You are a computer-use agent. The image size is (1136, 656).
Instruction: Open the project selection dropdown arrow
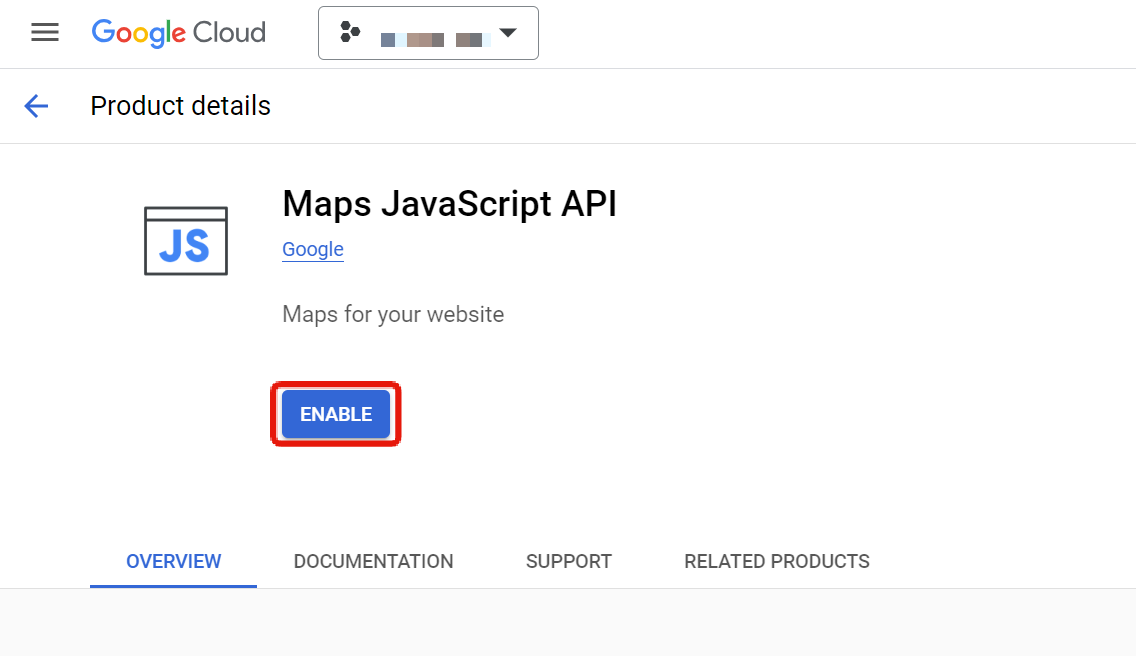pyautogui.click(x=509, y=32)
